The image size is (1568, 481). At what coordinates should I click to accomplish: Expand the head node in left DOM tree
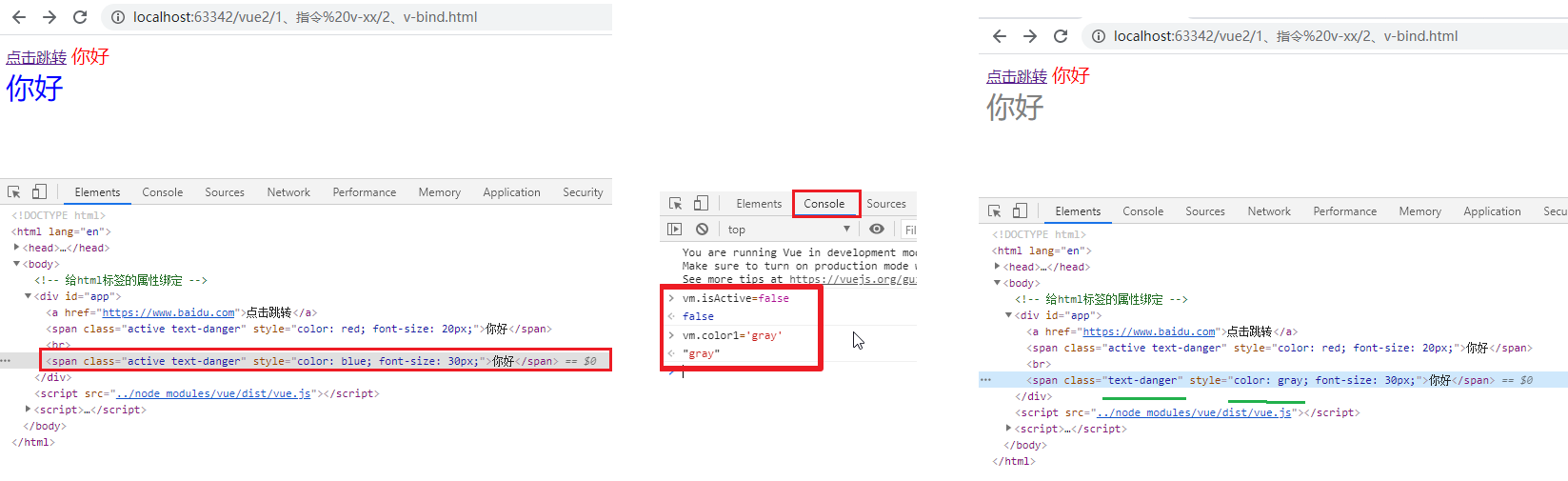[16, 248]
